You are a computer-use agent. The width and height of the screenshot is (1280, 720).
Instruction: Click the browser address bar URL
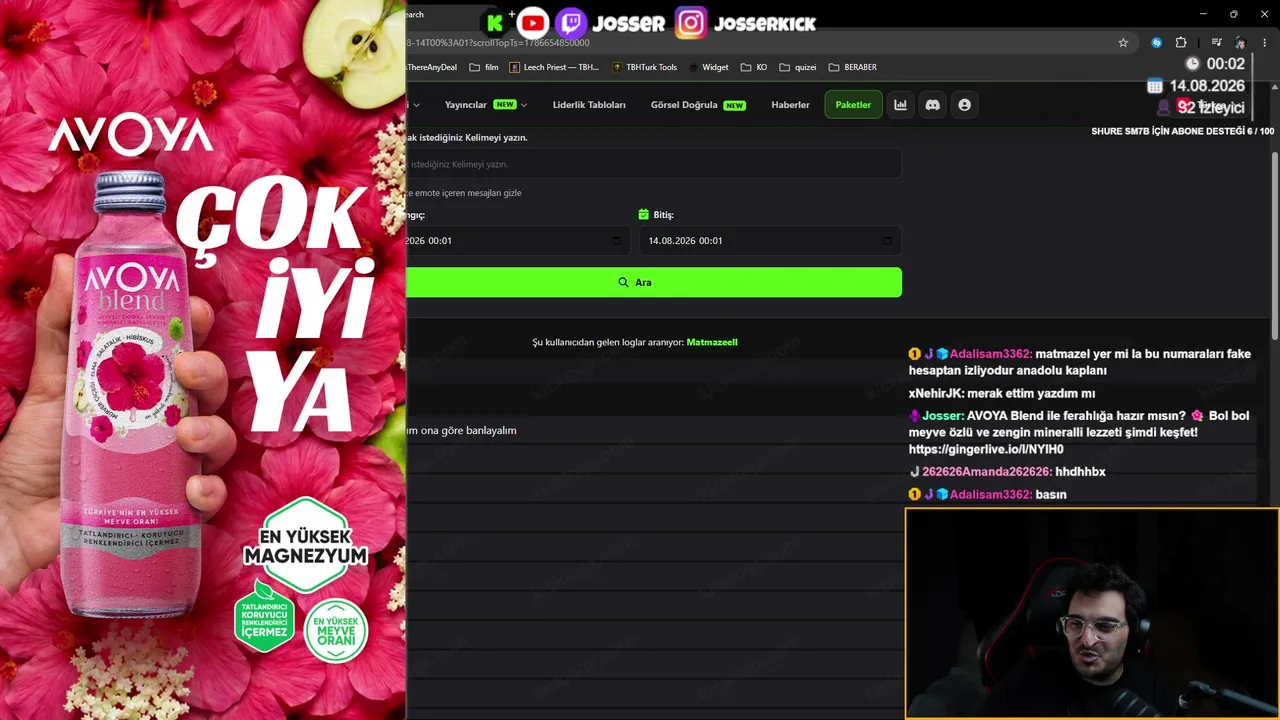(x=498, y=43)
